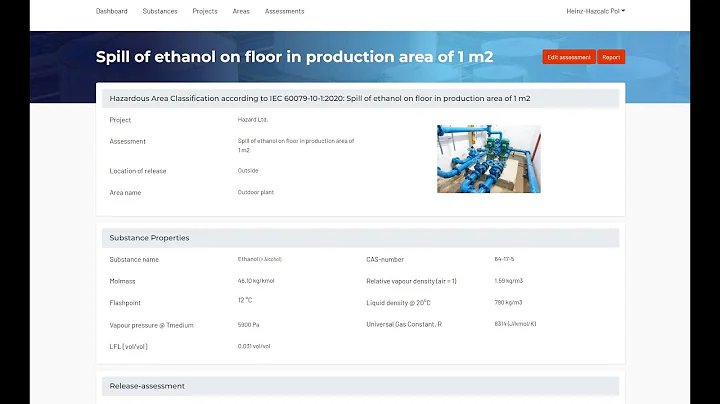720x404 pixels.
Task: Click the 'Vapour pressure @ Tmedium' label
Action: pyautogui.click(x=152, y=325)
